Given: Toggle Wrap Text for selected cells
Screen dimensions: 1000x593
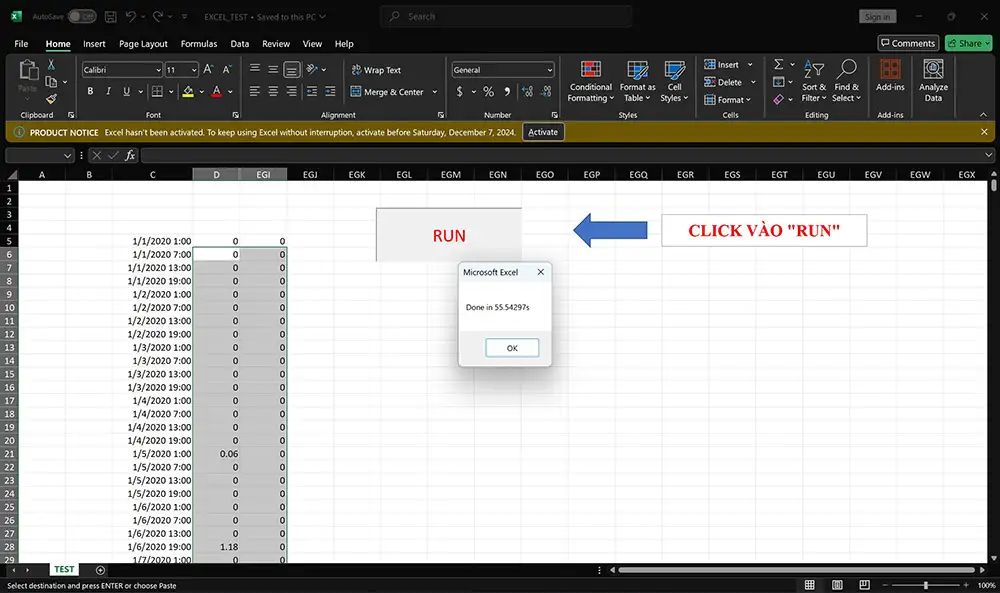Looking at the screenshot, I should click(x=375, y=70).
